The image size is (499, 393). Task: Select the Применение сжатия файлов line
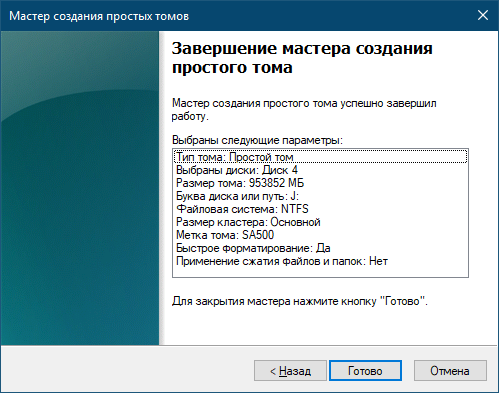[x=320, y=261]
